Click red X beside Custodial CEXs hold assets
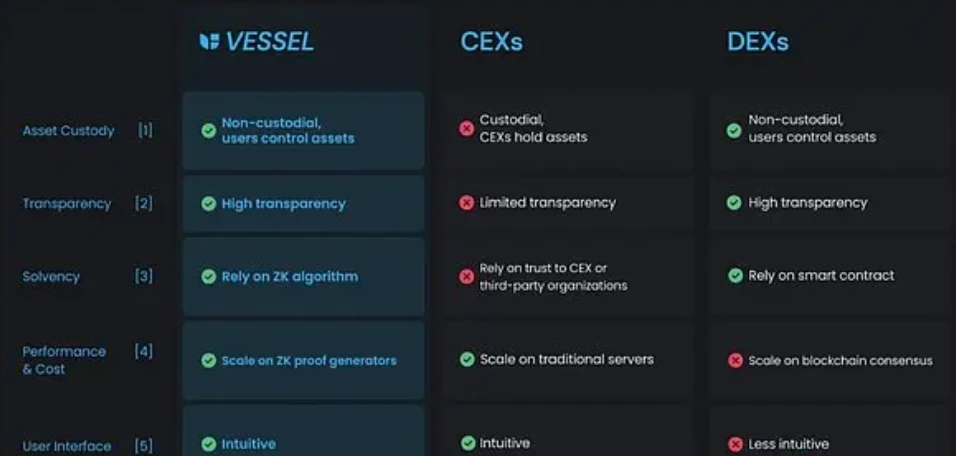The height and width of the screenshot is (456, 956). [x=466, y=129]
